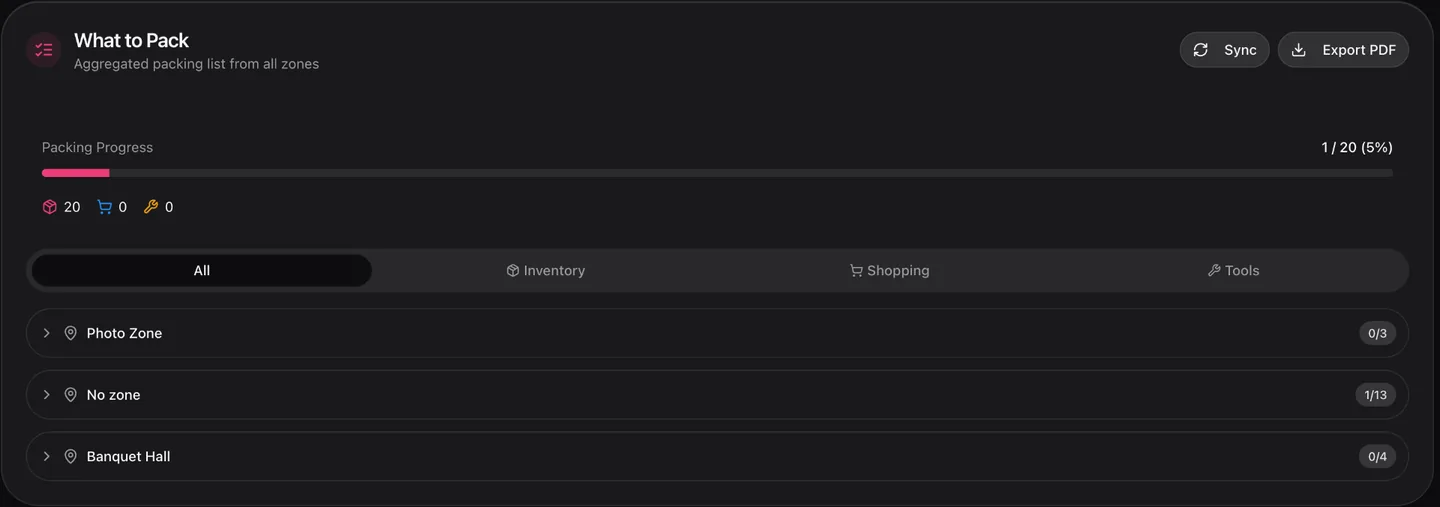1440x507 pixels.
Task: Open the Shopping tab
Action: pos(889,270)
